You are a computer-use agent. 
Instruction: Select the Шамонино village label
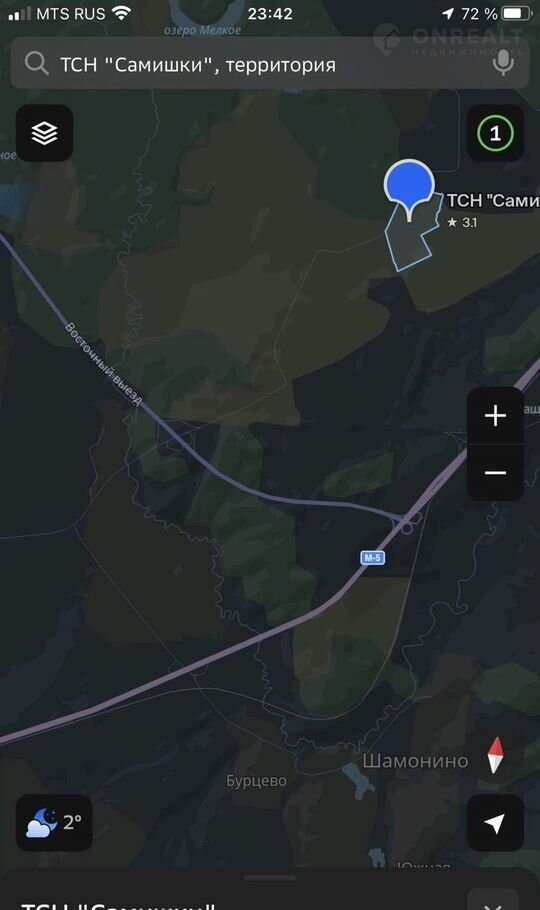point(415,761)
